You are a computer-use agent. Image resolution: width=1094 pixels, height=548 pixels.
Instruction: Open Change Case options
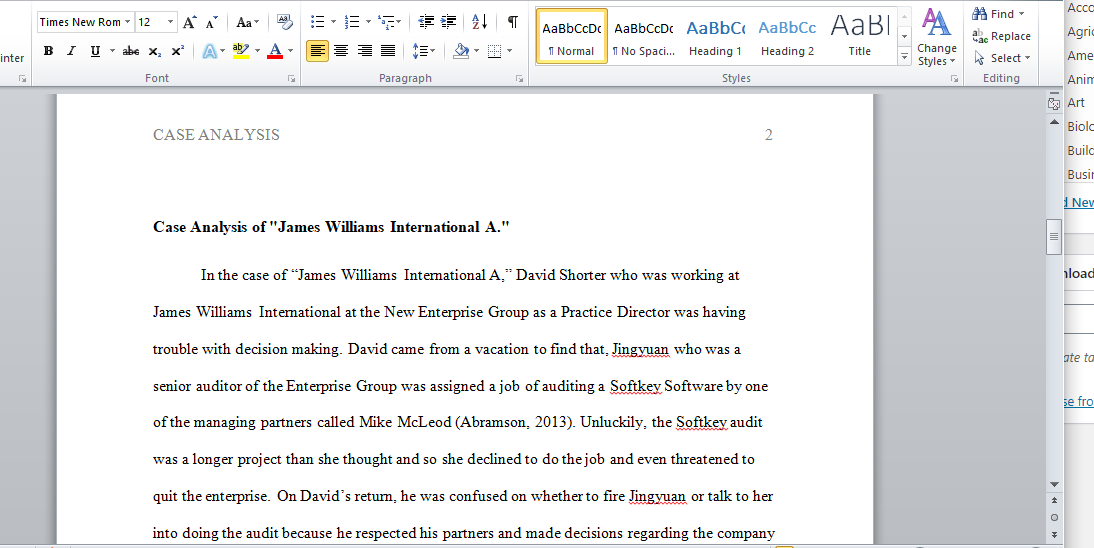248,22
